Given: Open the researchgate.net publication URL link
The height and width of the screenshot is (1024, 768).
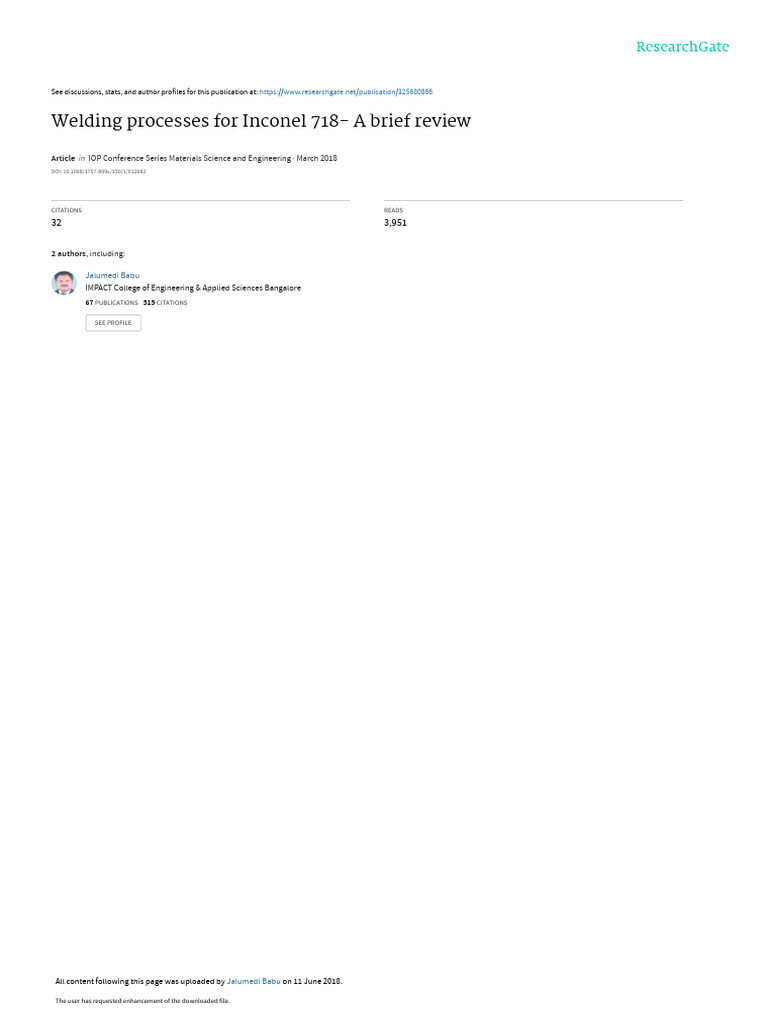Looking at the screenshot, I should pos(346,92).
